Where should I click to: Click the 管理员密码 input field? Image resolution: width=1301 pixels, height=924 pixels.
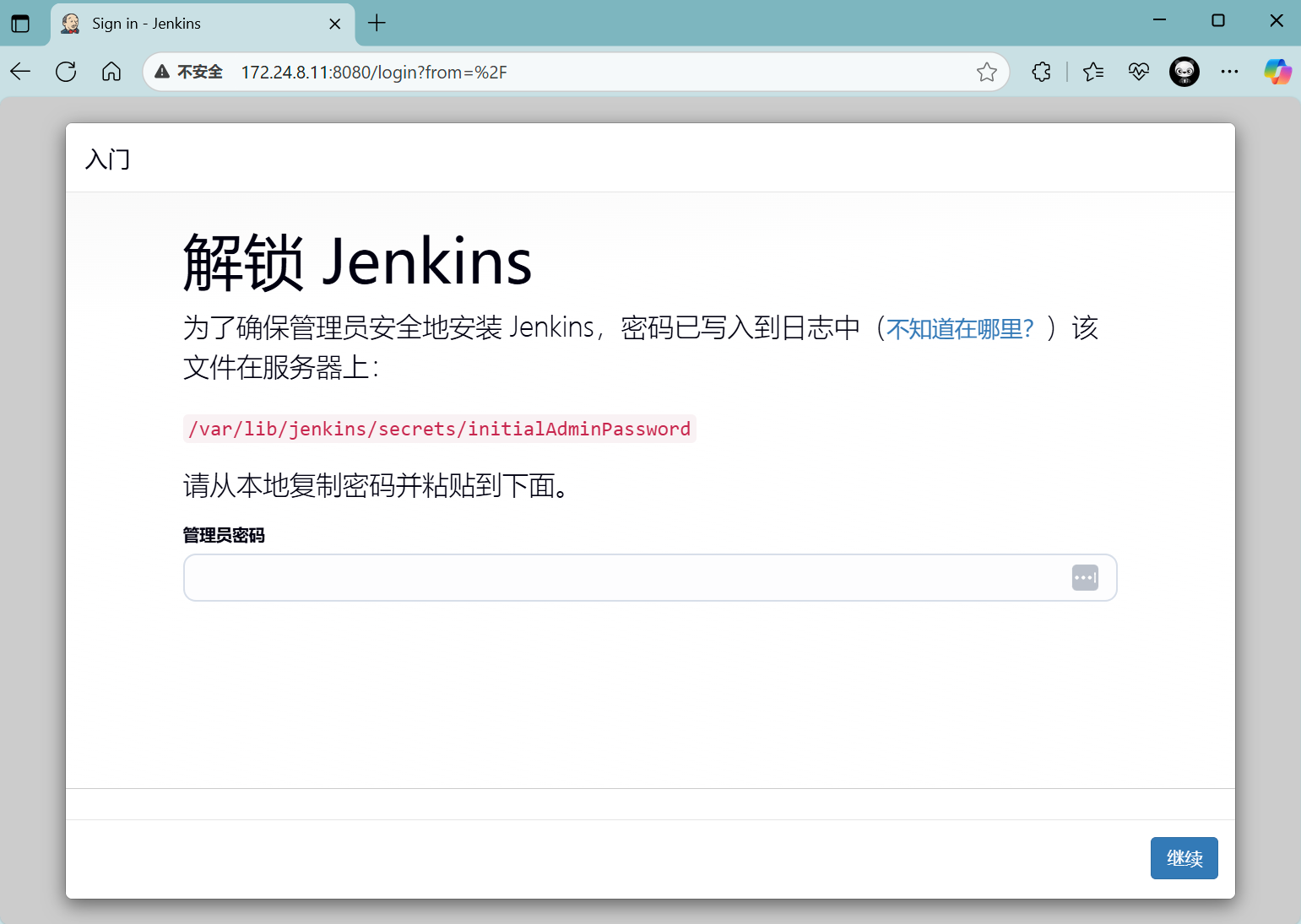pos(625,578)
